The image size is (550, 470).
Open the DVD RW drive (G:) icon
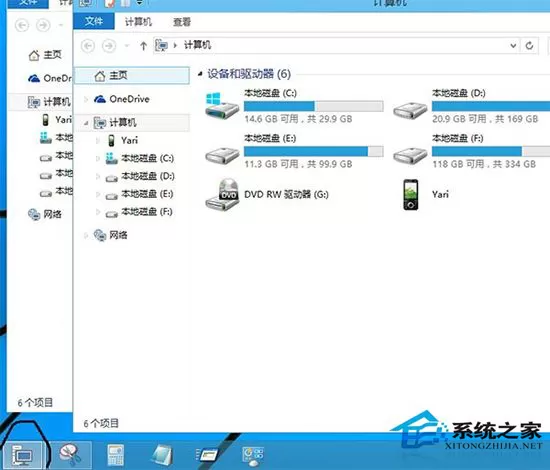pos(222,194)
